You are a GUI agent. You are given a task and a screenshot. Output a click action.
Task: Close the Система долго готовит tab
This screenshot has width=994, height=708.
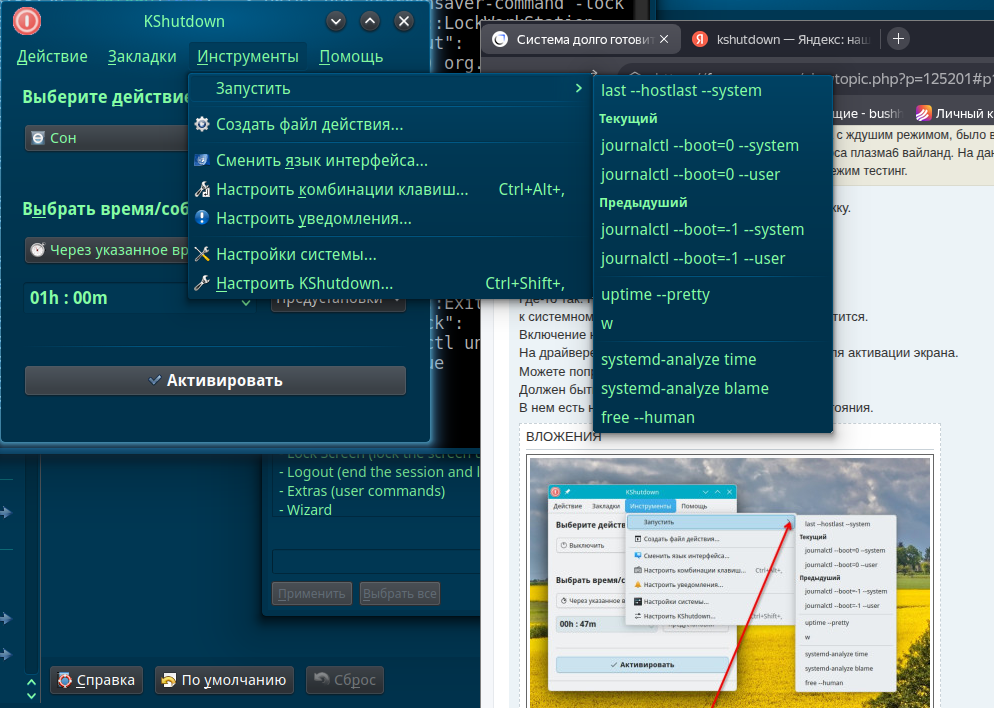(664, 39)
